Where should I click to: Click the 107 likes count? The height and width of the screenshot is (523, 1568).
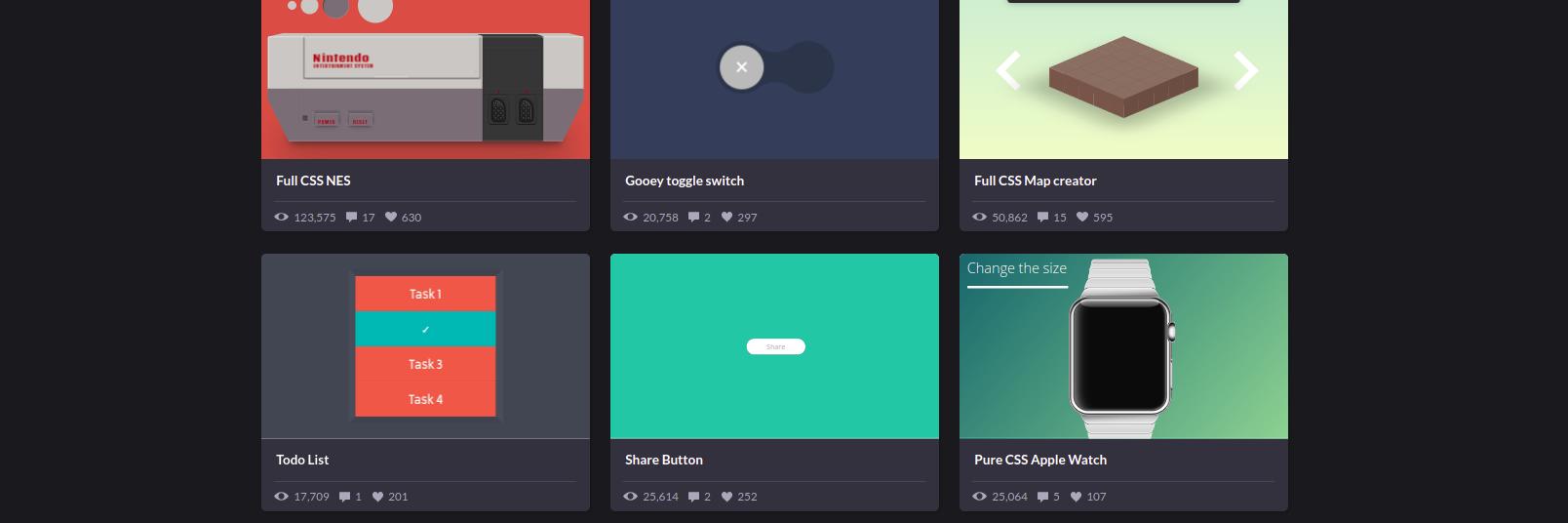tap(1096, 497)
